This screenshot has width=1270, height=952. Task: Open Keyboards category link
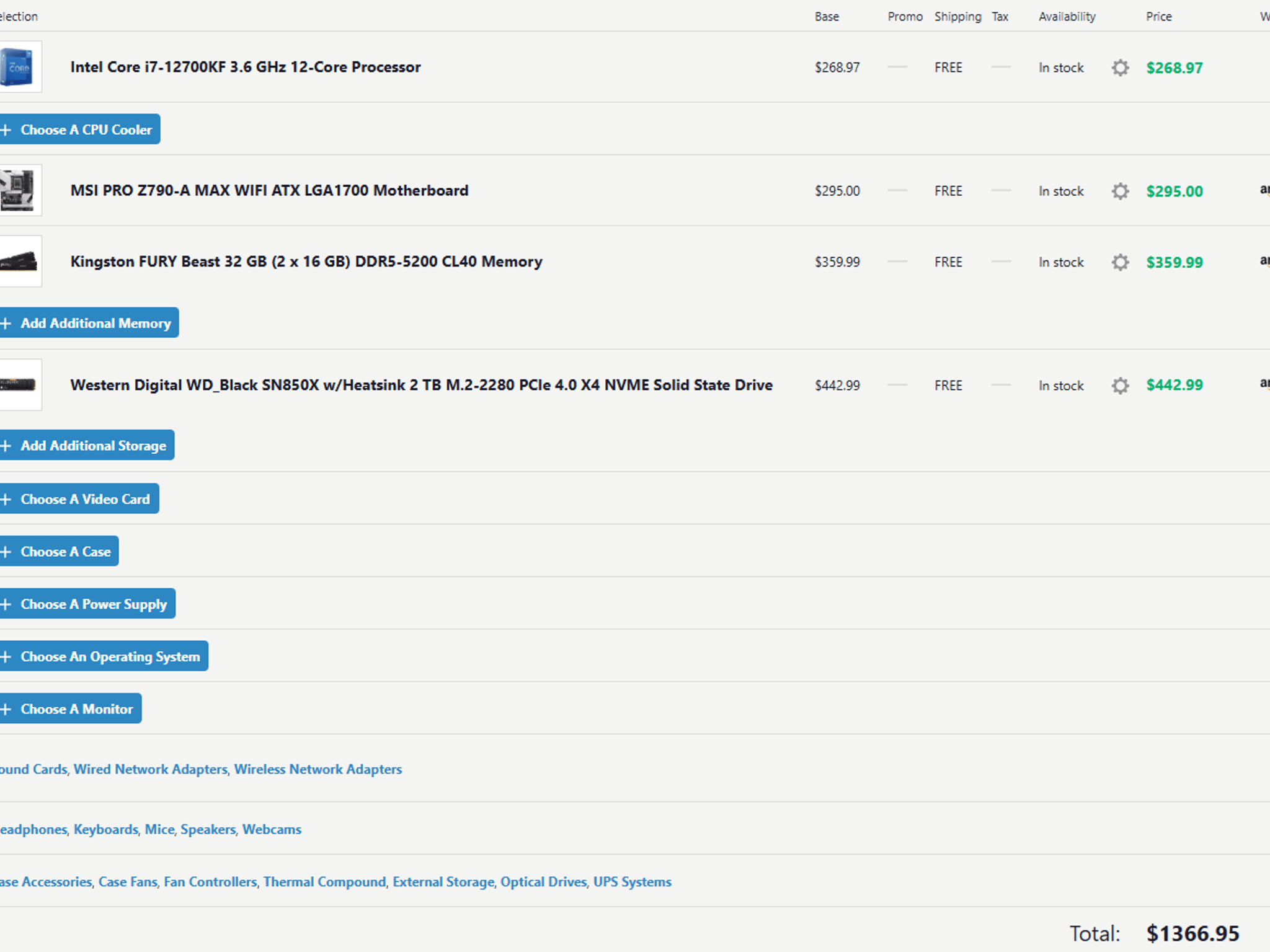106,829
